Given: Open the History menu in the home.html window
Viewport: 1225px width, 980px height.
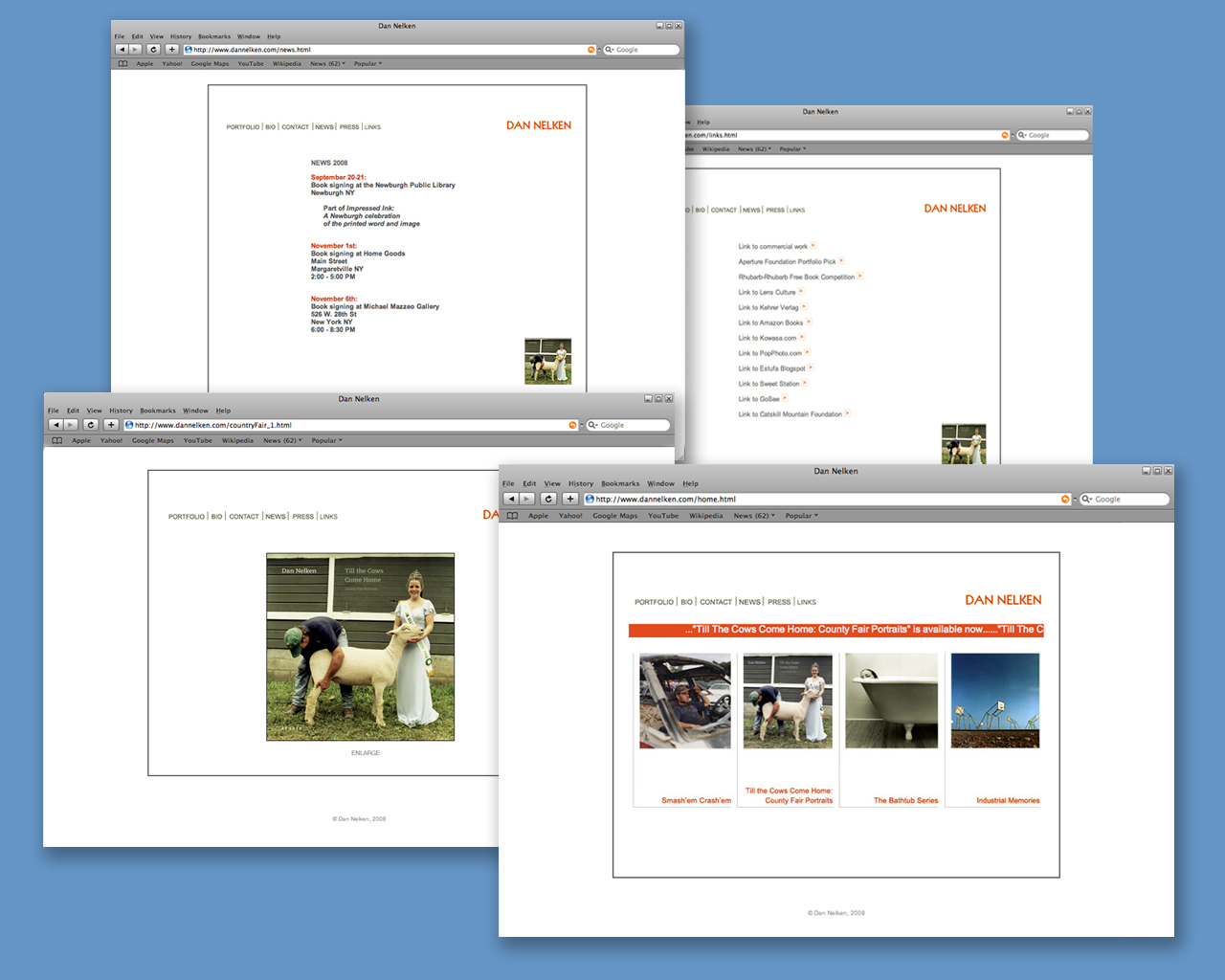Looking at the screenshot, I should pos(580,483).
